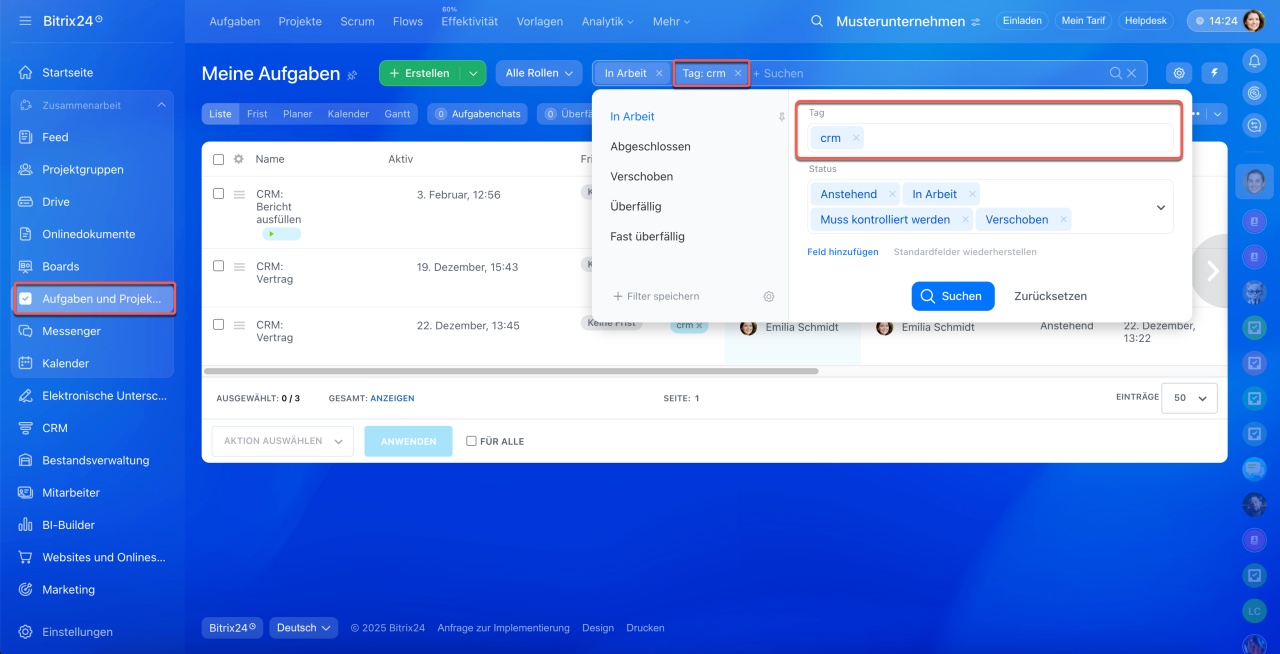Screen dimensions: 1280x654
Task: Remove Anstehend from Status field
Action: (892, 194)
